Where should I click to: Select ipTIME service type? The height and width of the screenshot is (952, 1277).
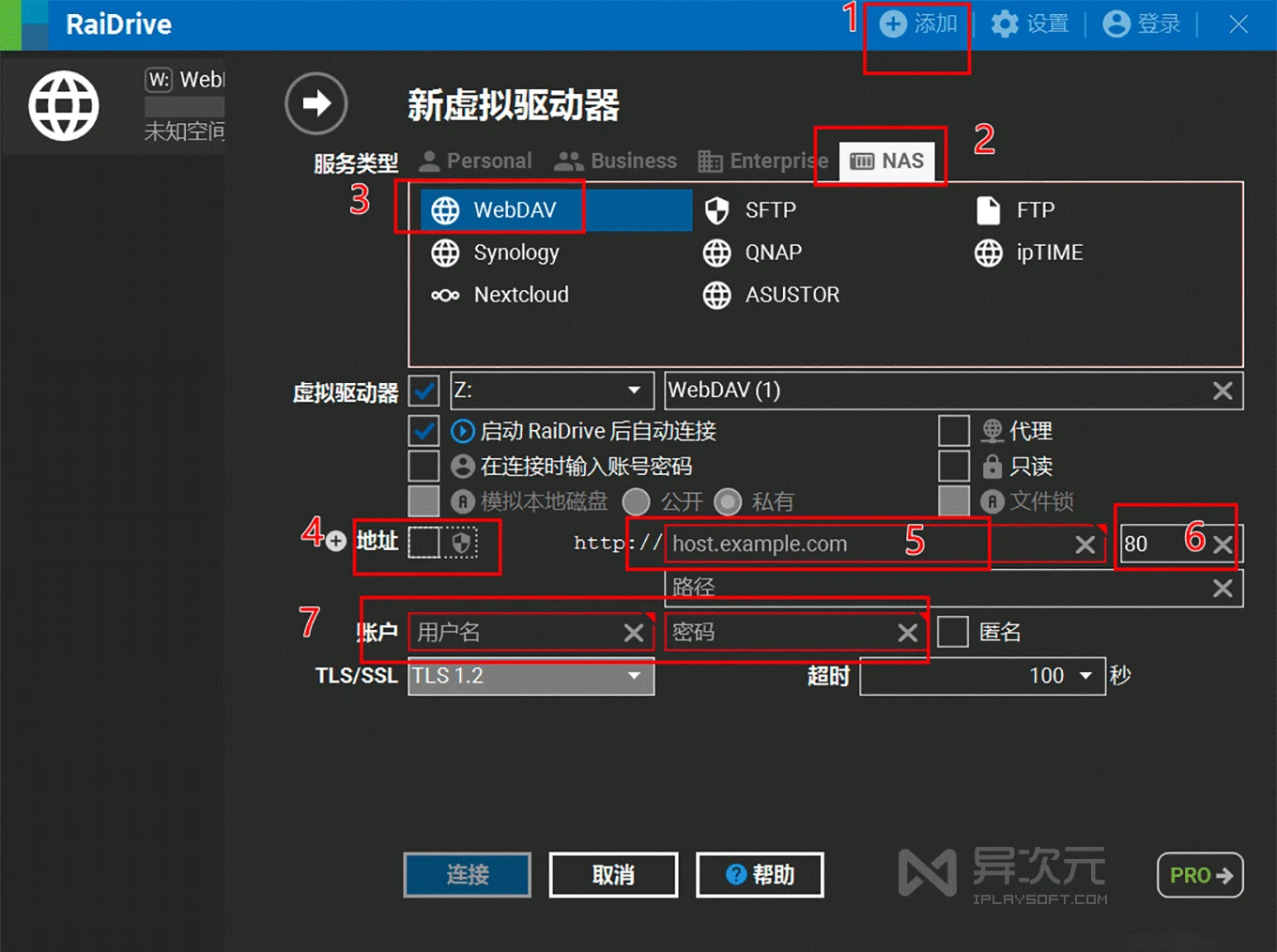[x=1029, y=253]
